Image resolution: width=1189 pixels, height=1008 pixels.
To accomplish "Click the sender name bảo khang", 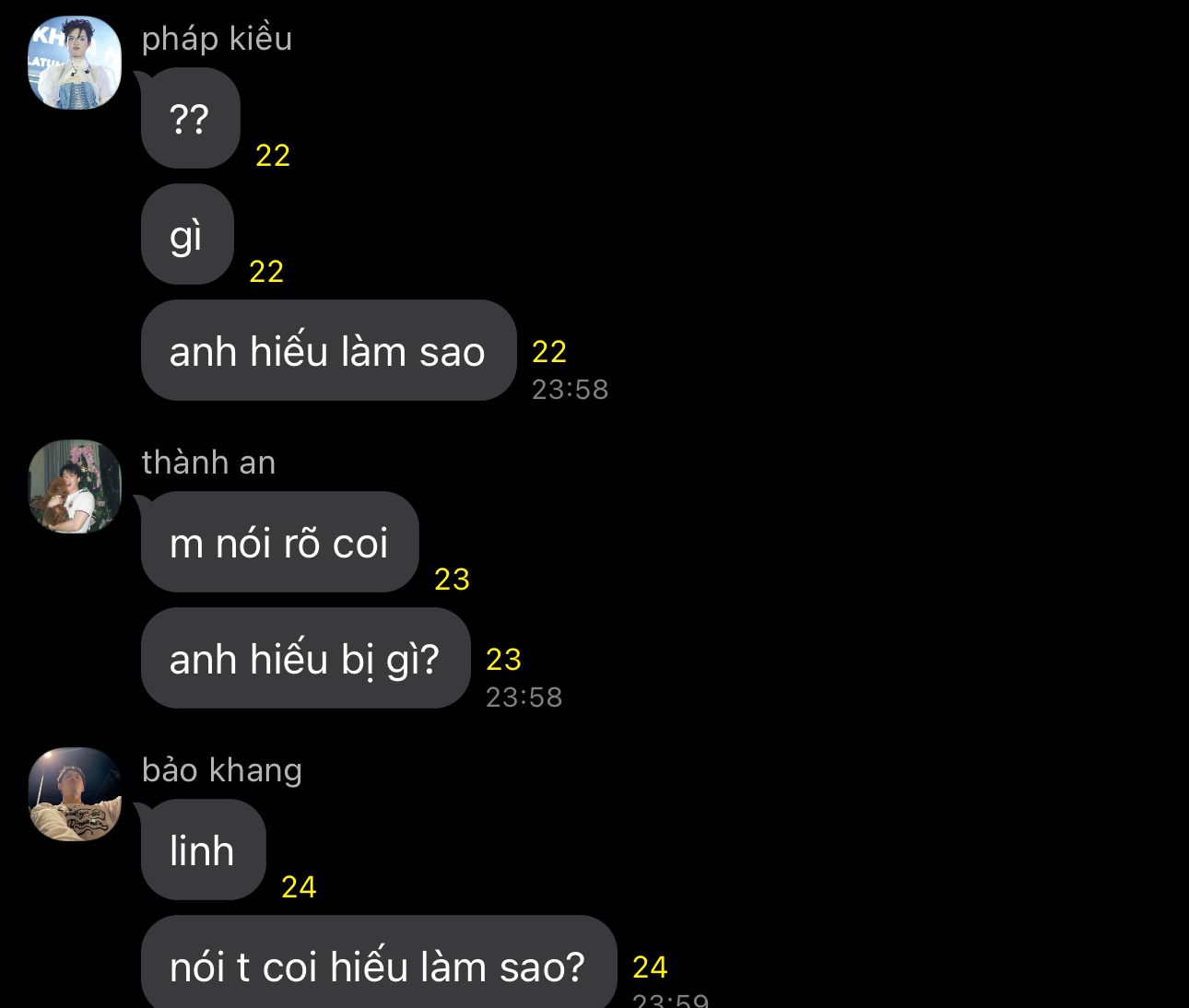I will pyautogui.click(x=221, y=770).
